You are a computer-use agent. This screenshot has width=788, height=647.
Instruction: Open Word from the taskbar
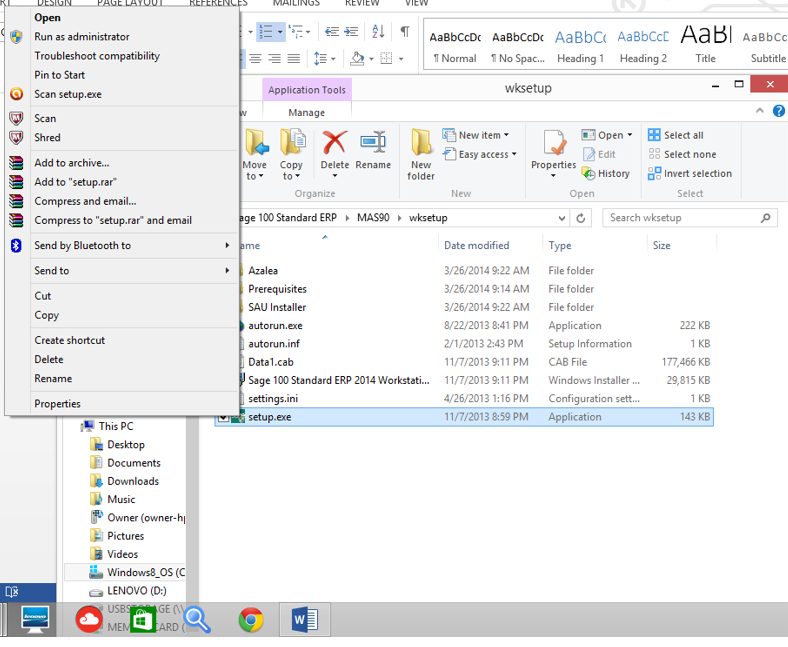coord(305,619)
